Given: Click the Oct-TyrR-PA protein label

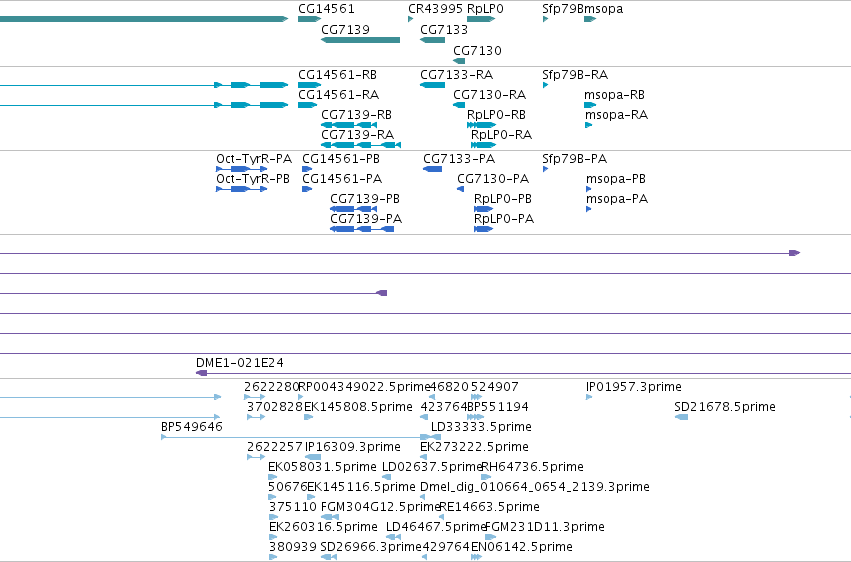Looking at the screenshot, I should point(253,158).
